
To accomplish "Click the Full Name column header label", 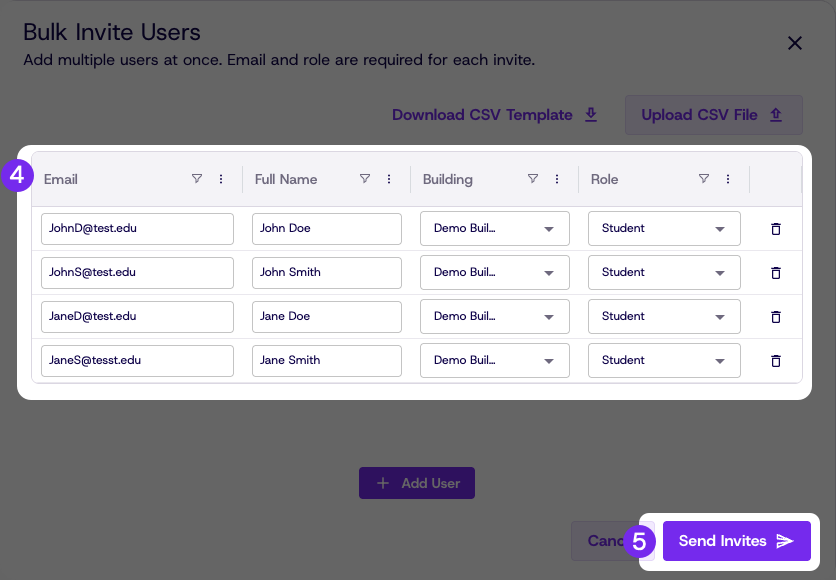I will tap(286, 179).
